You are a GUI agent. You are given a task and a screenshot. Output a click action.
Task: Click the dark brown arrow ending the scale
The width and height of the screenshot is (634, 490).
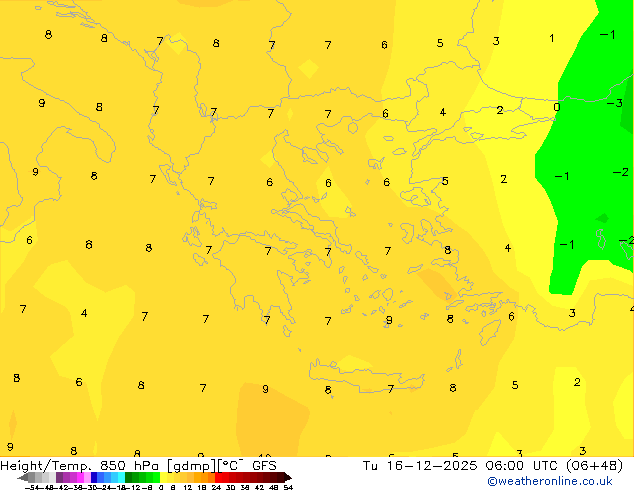click(288, 477)
